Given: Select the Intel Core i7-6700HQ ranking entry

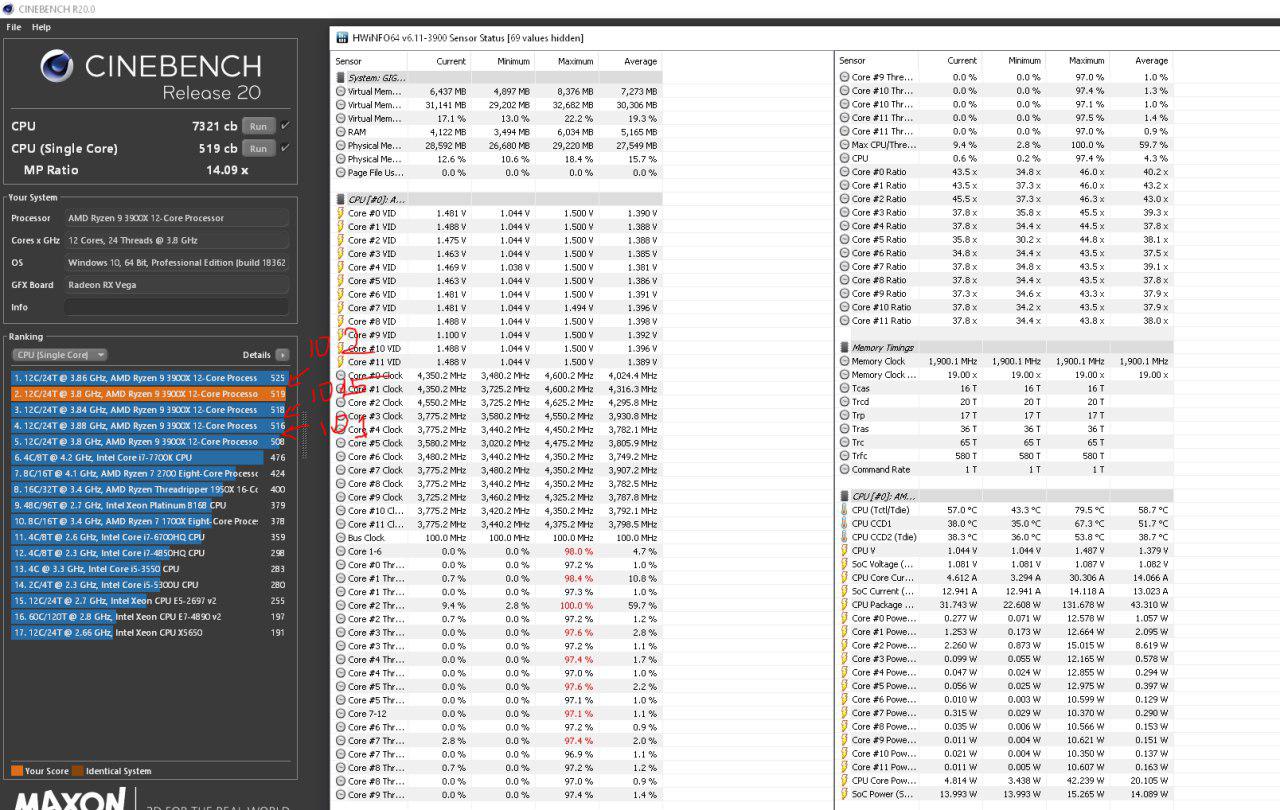Looking at the screenshot, I should [x=150, y=537].
